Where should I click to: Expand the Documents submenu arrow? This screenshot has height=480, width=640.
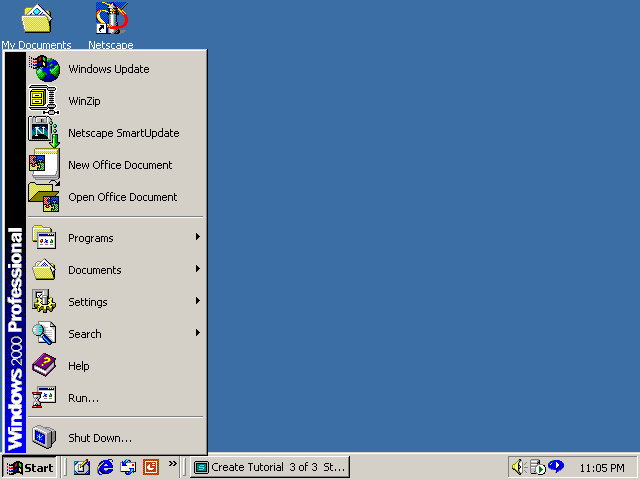pos(198,269)
